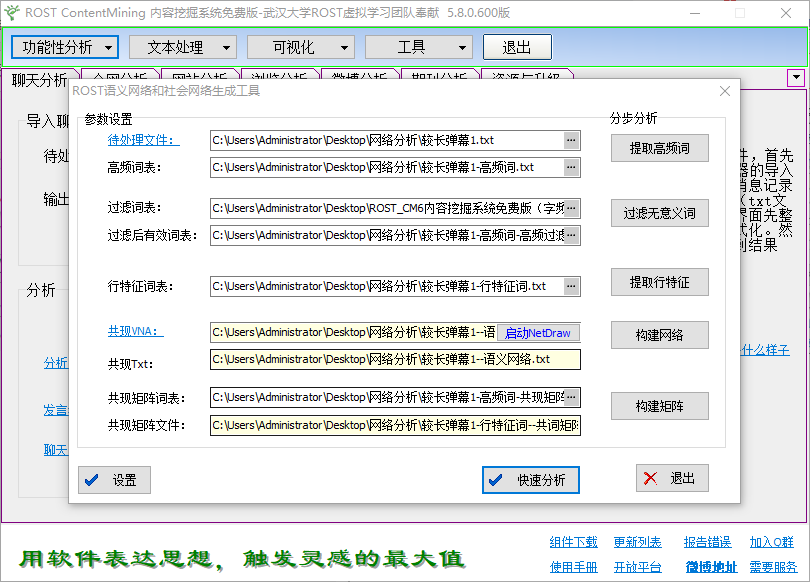Browse for the 高频词表 file path
The image size is (810, 582).
click(x=572, y=169)
